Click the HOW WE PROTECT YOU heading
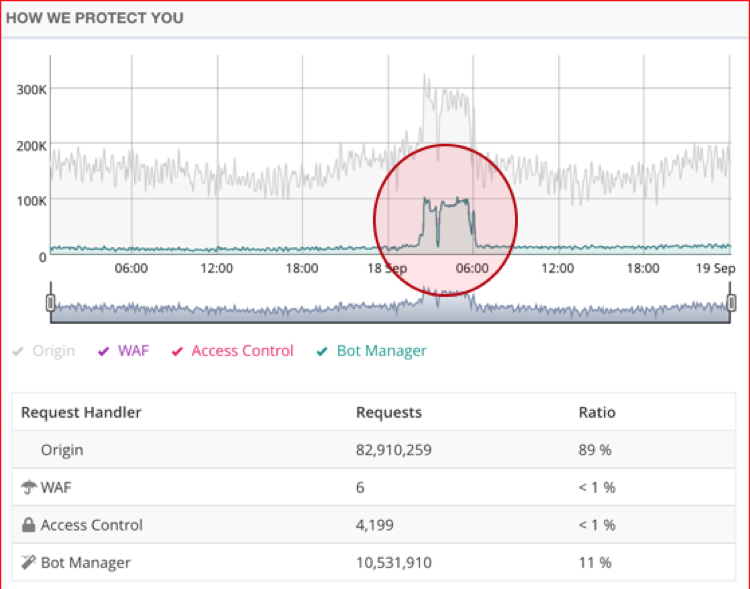 94,18
